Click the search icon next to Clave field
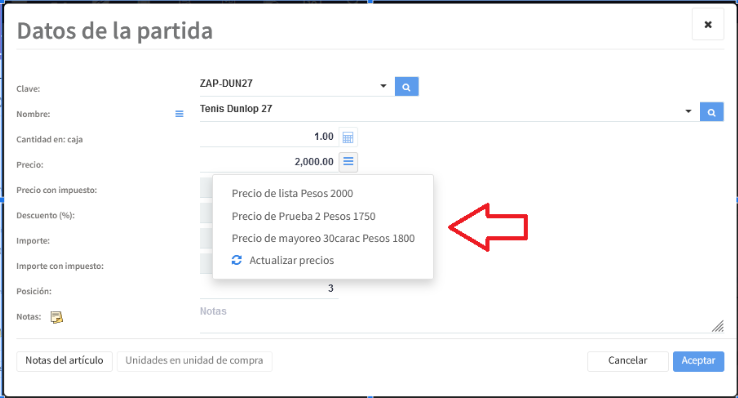The width and height of the screenshot is (738, 398). point(407,87)
